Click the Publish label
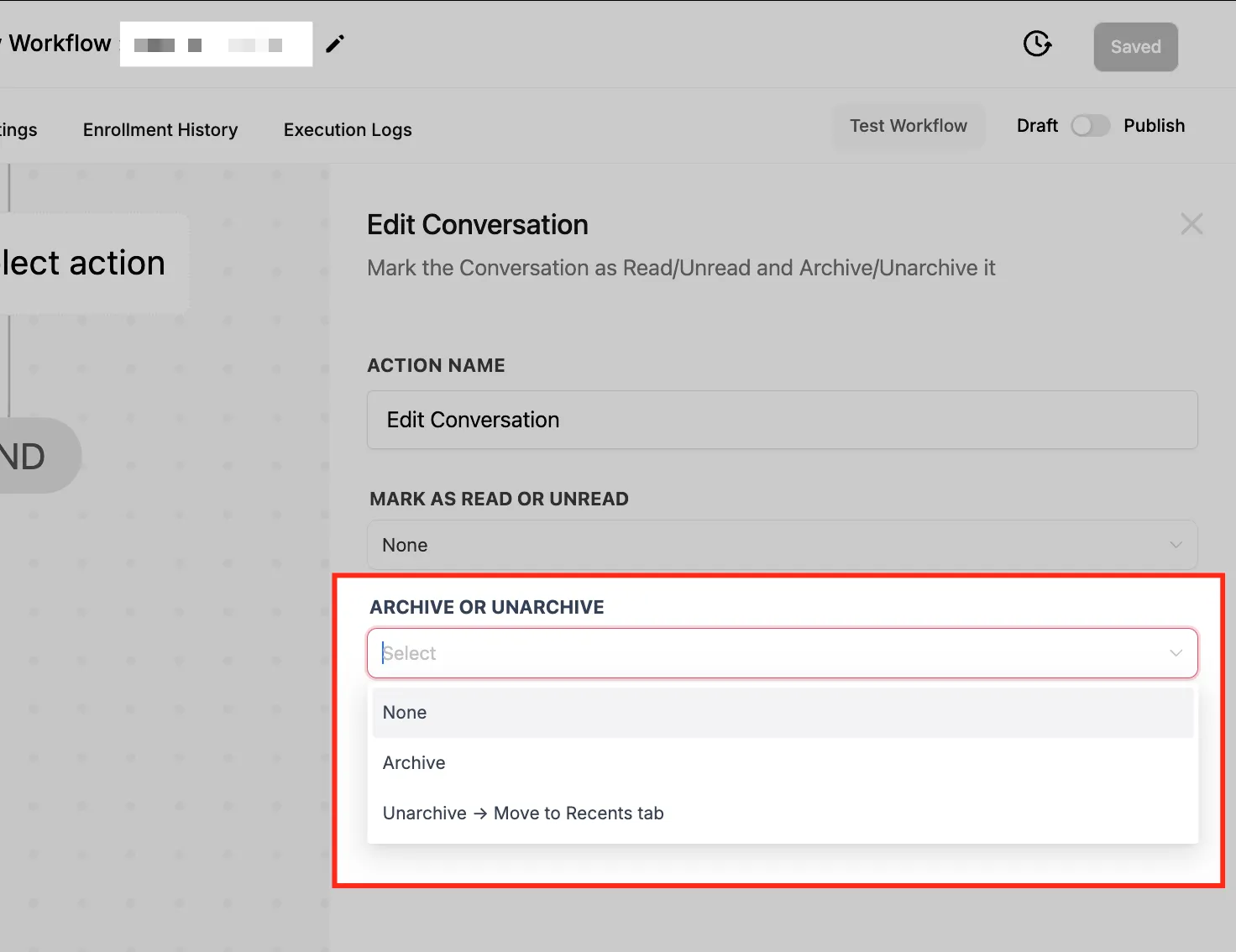 click(1154, 126)
